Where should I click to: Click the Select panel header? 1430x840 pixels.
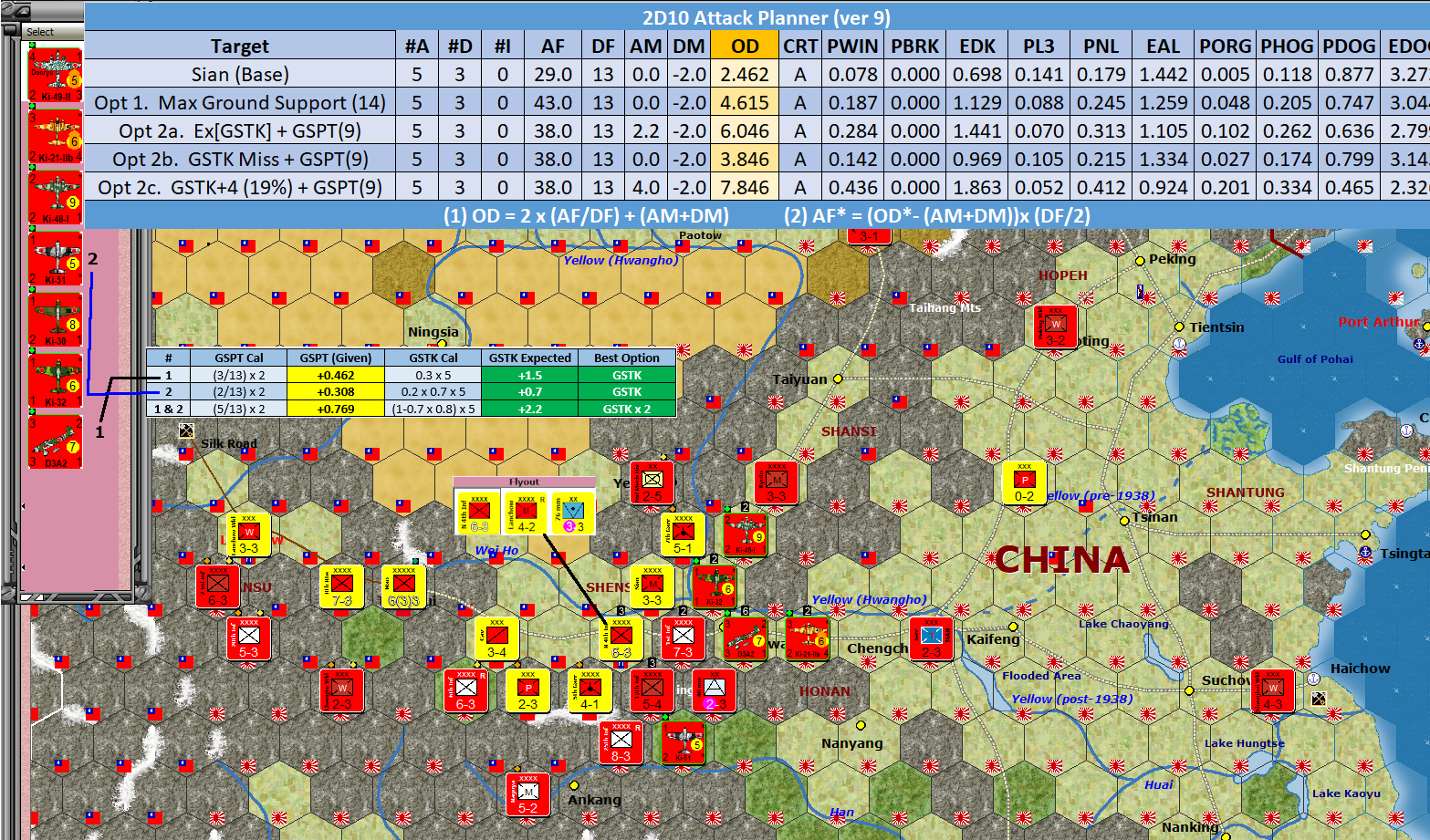[x=54, y=32]
